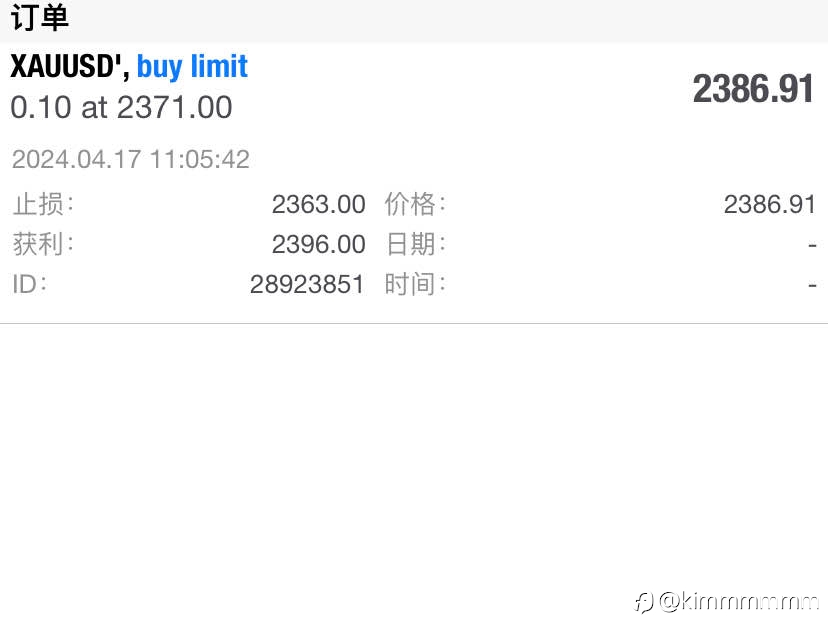This screenshot has width=828, height=639.
Task: Click the 止损 label
Action: pos(43,204)
